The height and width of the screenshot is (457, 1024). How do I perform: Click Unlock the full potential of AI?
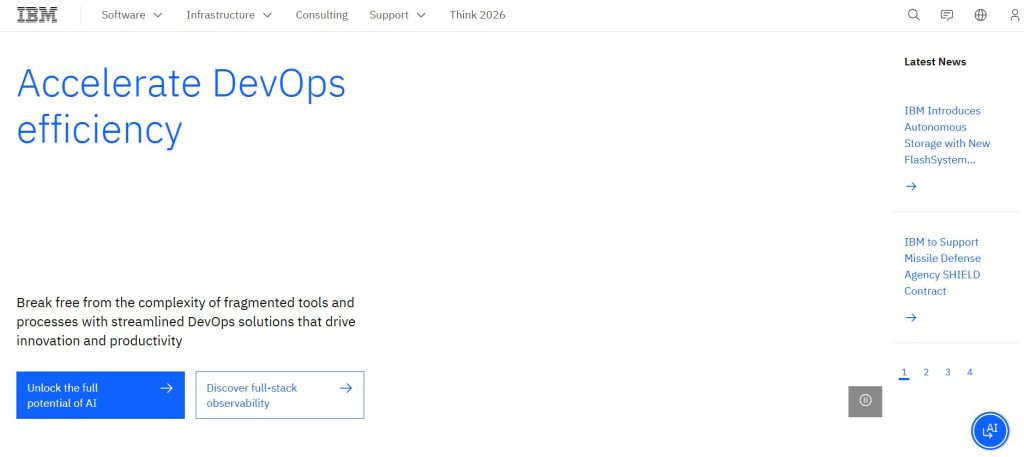pos(100,395)
